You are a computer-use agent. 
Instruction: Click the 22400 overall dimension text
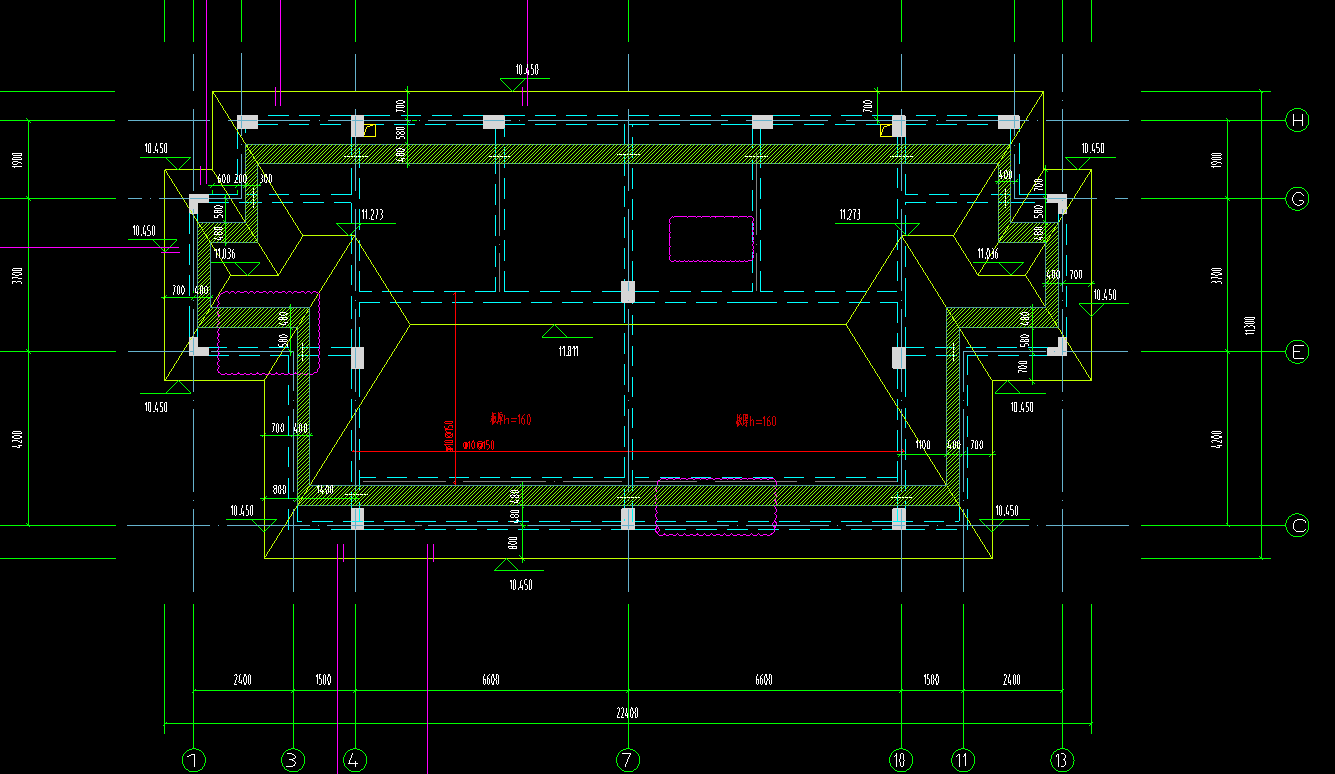click(x=627, y=713)
